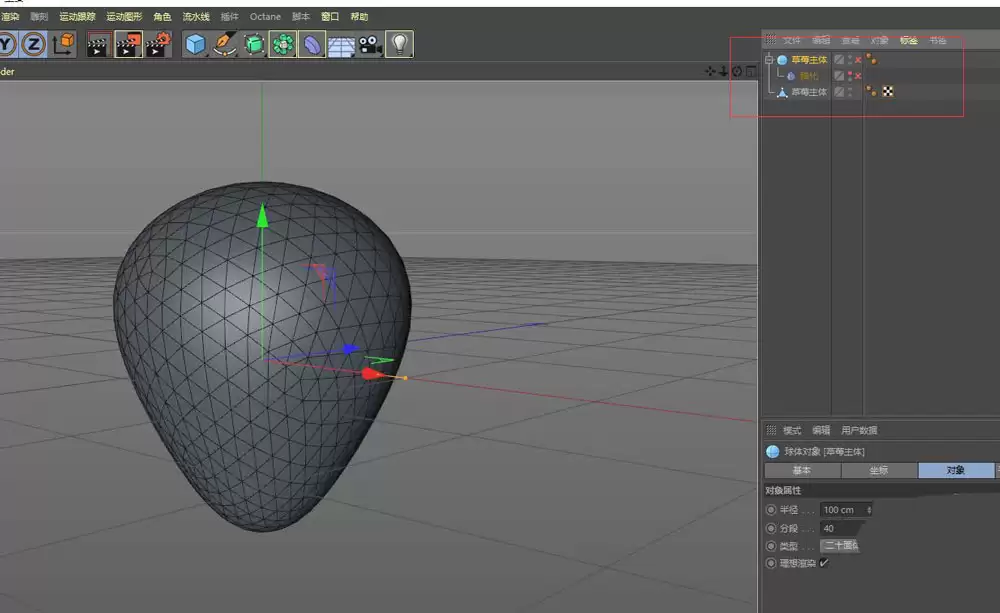Image resolution: width=1000 pixels, height=613 pixels.
Task: Switch to the 坐标 tab
Action: (x=880, y=470)
